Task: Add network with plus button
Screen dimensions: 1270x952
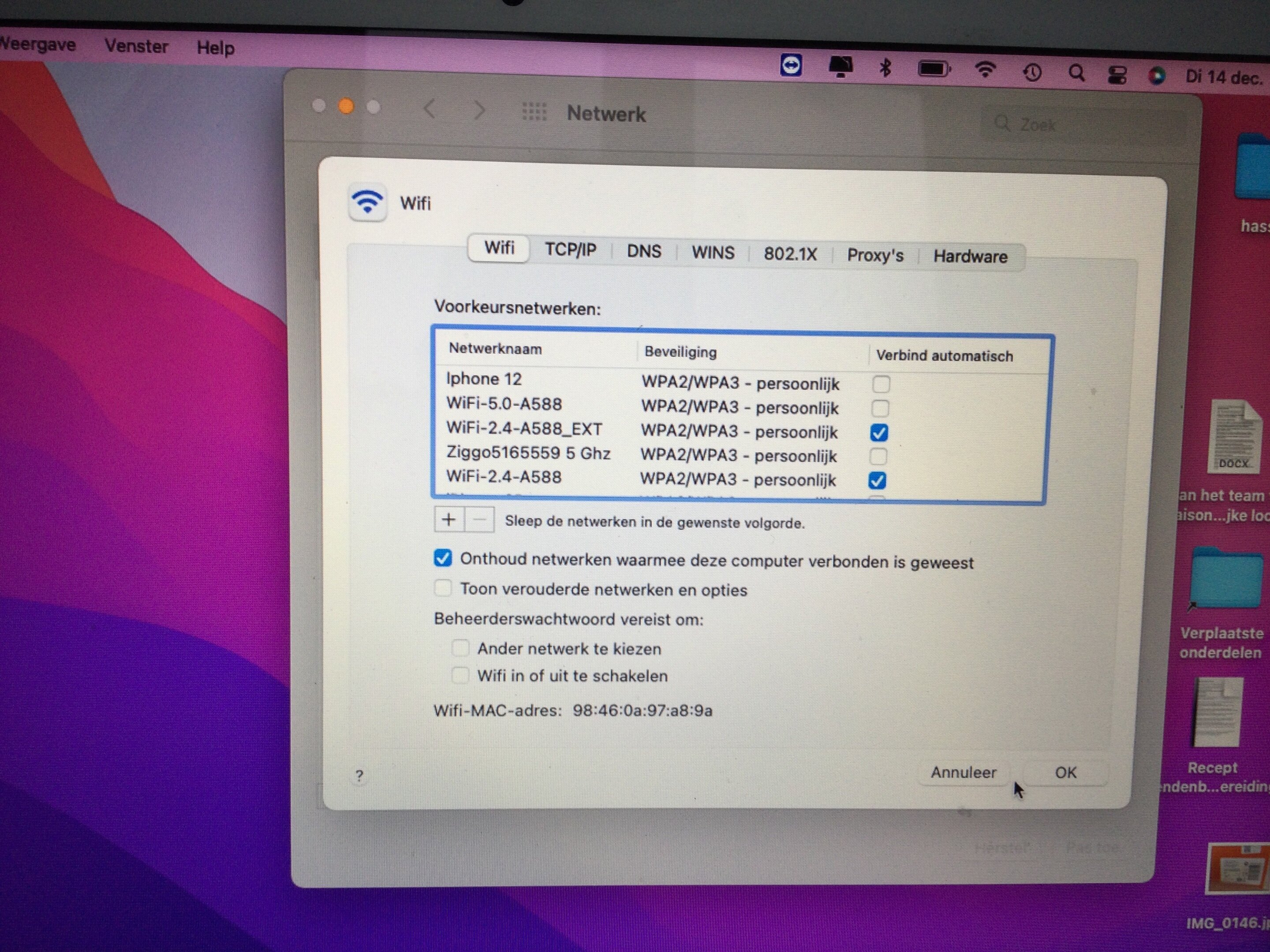Action: point(449,520)
